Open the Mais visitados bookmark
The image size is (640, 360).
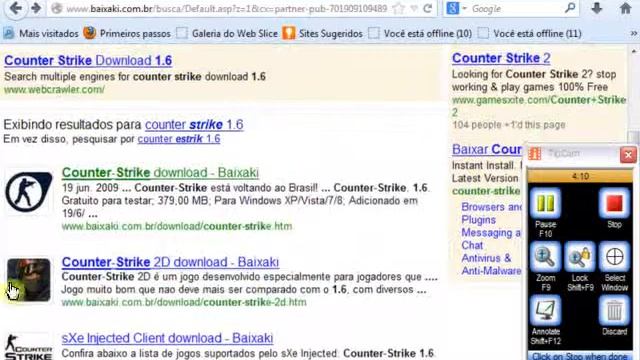click(41, 33)
